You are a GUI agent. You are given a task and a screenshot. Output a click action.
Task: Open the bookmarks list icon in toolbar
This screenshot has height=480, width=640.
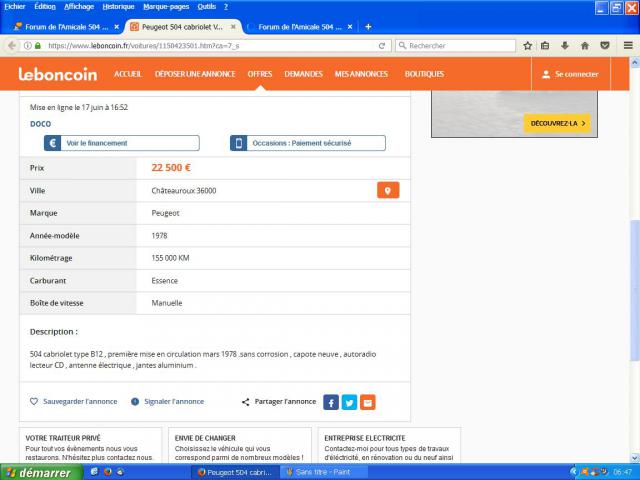(545, 46)
